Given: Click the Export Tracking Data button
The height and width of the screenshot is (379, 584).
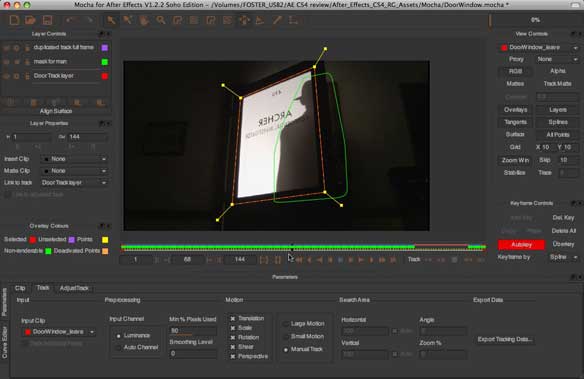Looking at the screenshot, I should [505, 339].
